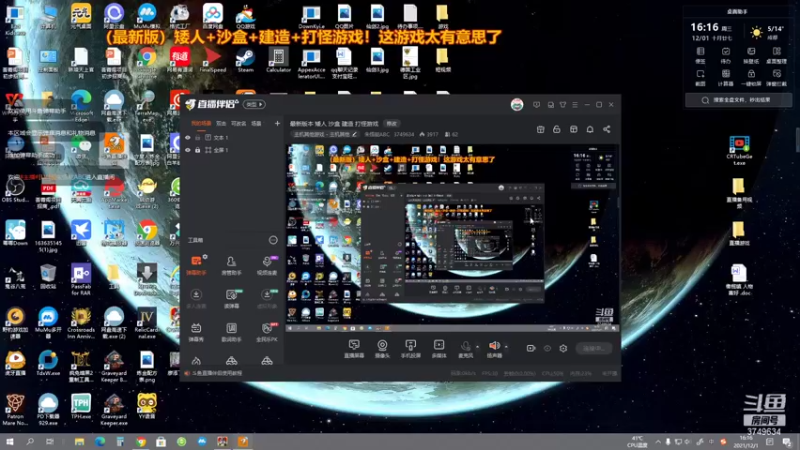This screenshot has width=800, height=450.
Task: Add a 多媒体 multimedia source
Action: (x=439, y=349)
